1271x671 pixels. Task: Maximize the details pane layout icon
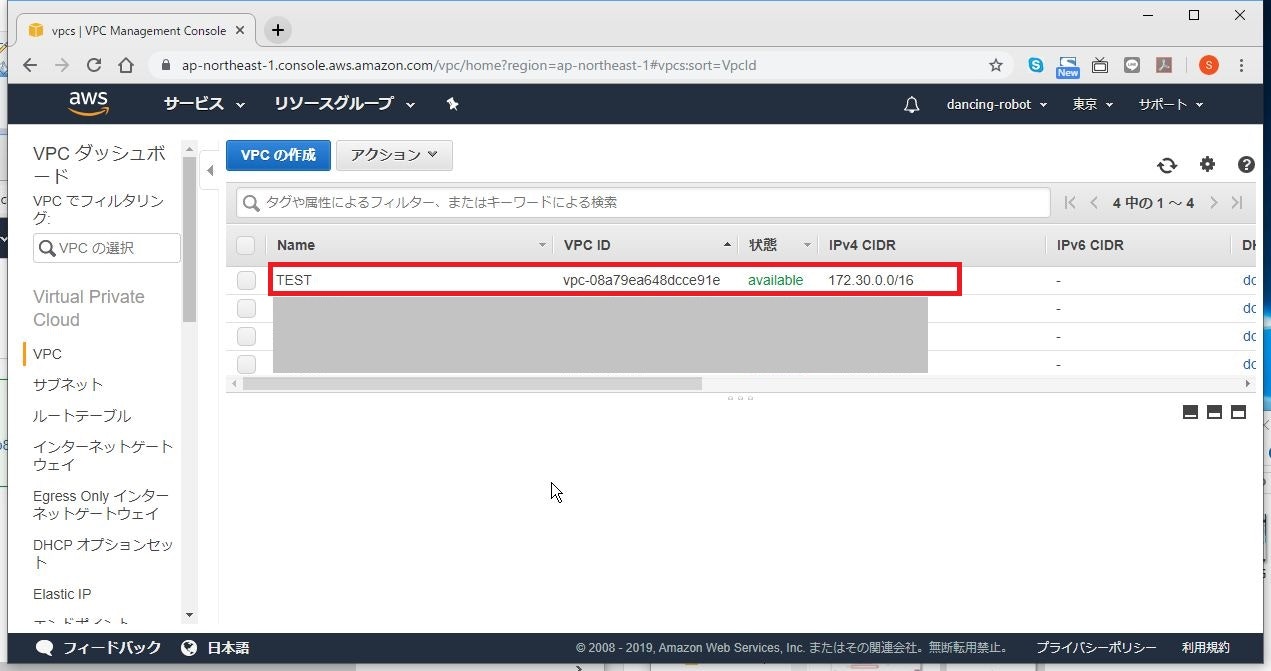1238,412
